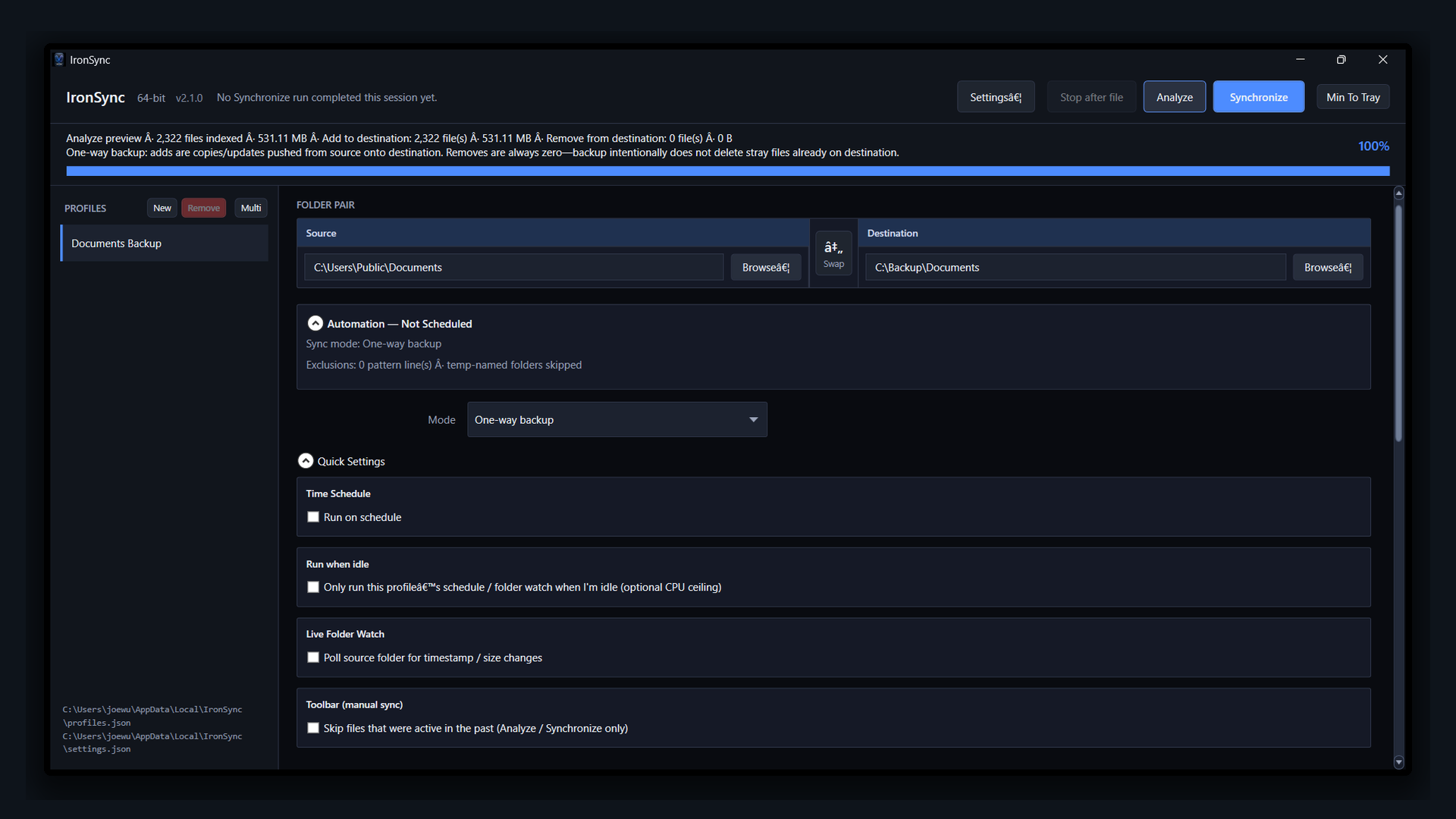Click the IronSync app icon in title bar

click(x=59, y=59)
